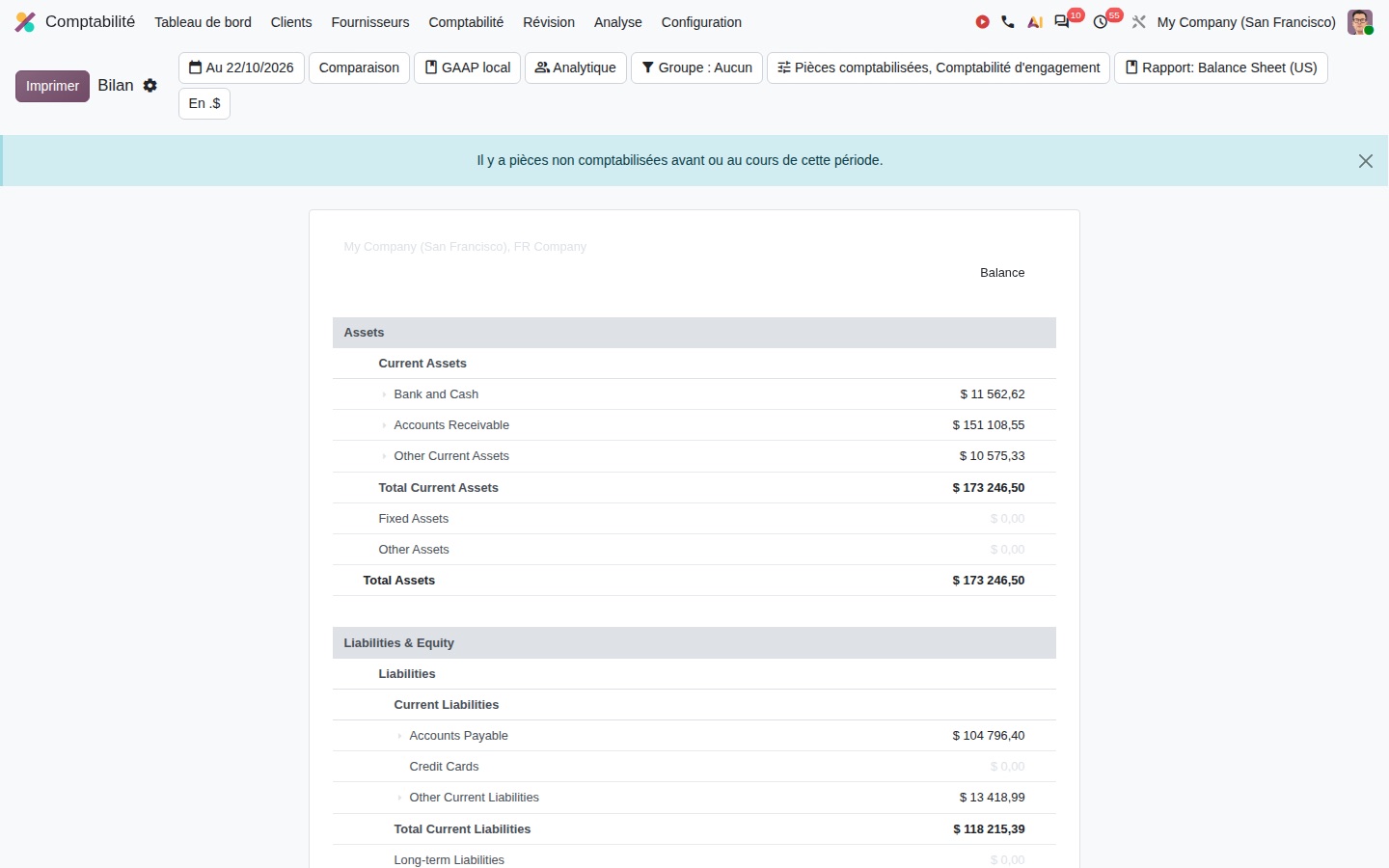1389x868 pixels.
Task: Click the Total Assets row label
Action: (399, 581)
